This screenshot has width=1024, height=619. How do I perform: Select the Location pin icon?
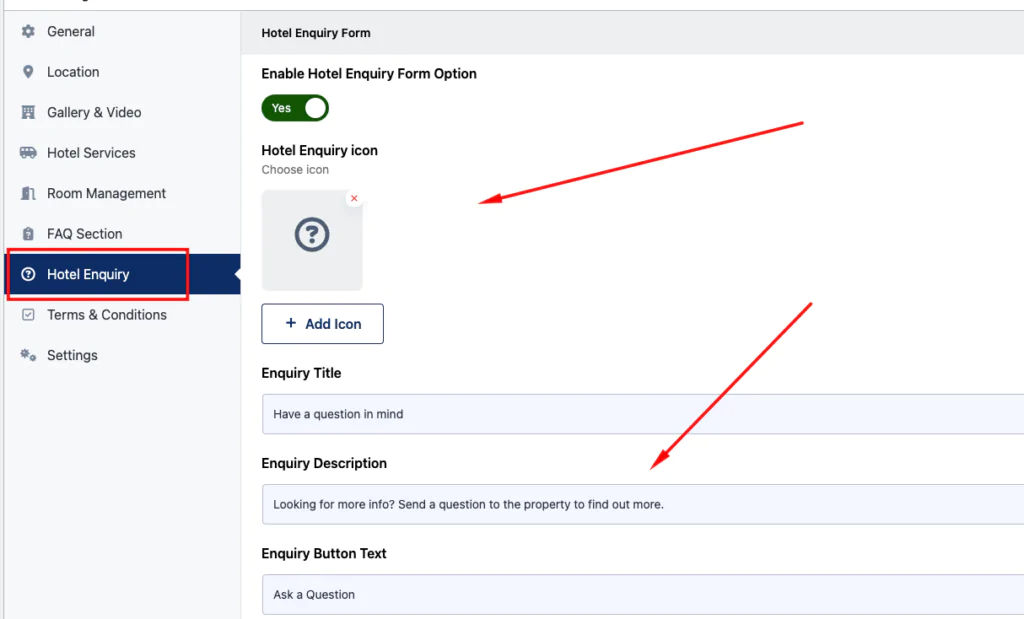[x=28, y=72]
